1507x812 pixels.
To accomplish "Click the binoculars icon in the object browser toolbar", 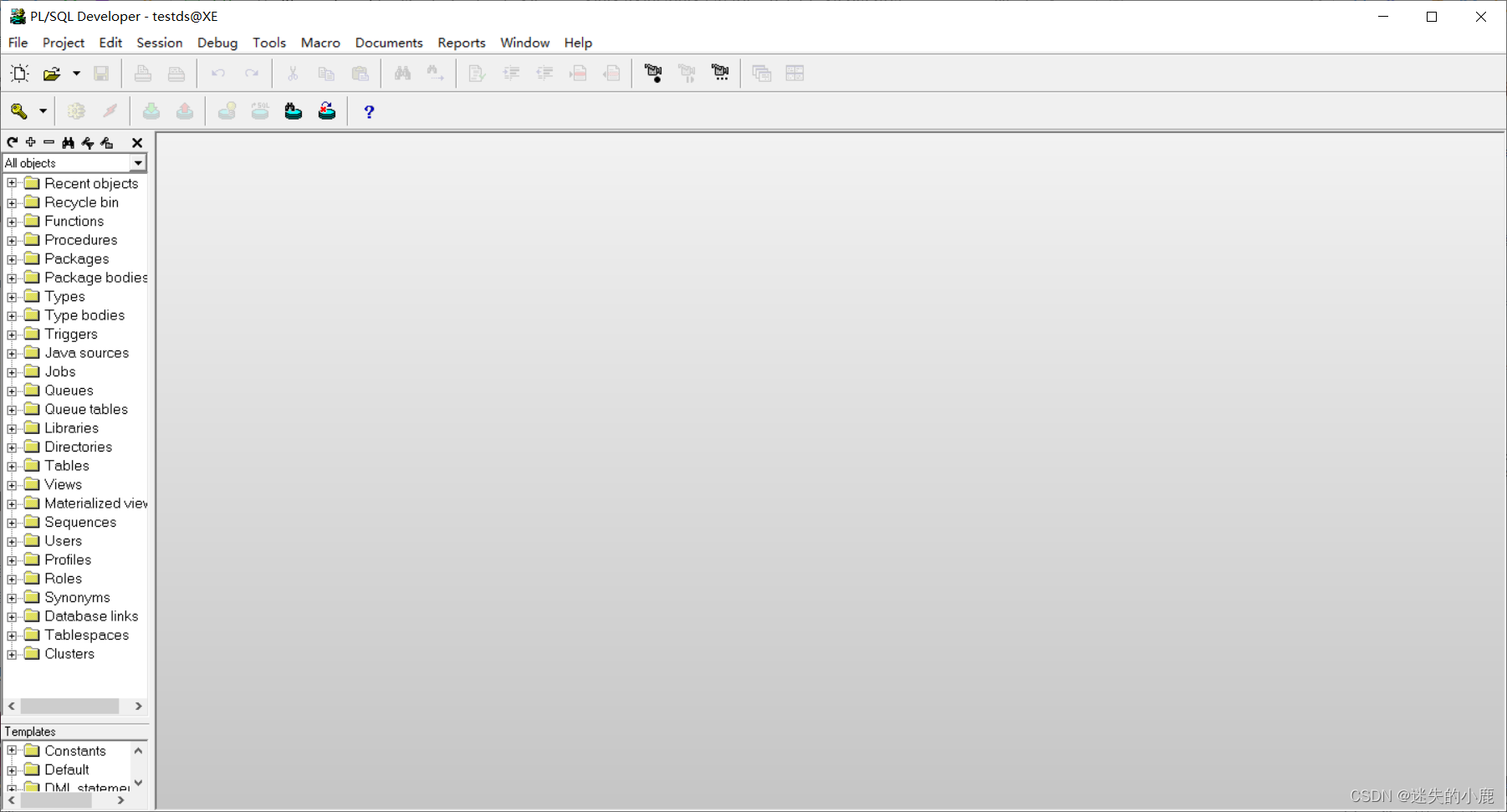I will tap(69, 143).
